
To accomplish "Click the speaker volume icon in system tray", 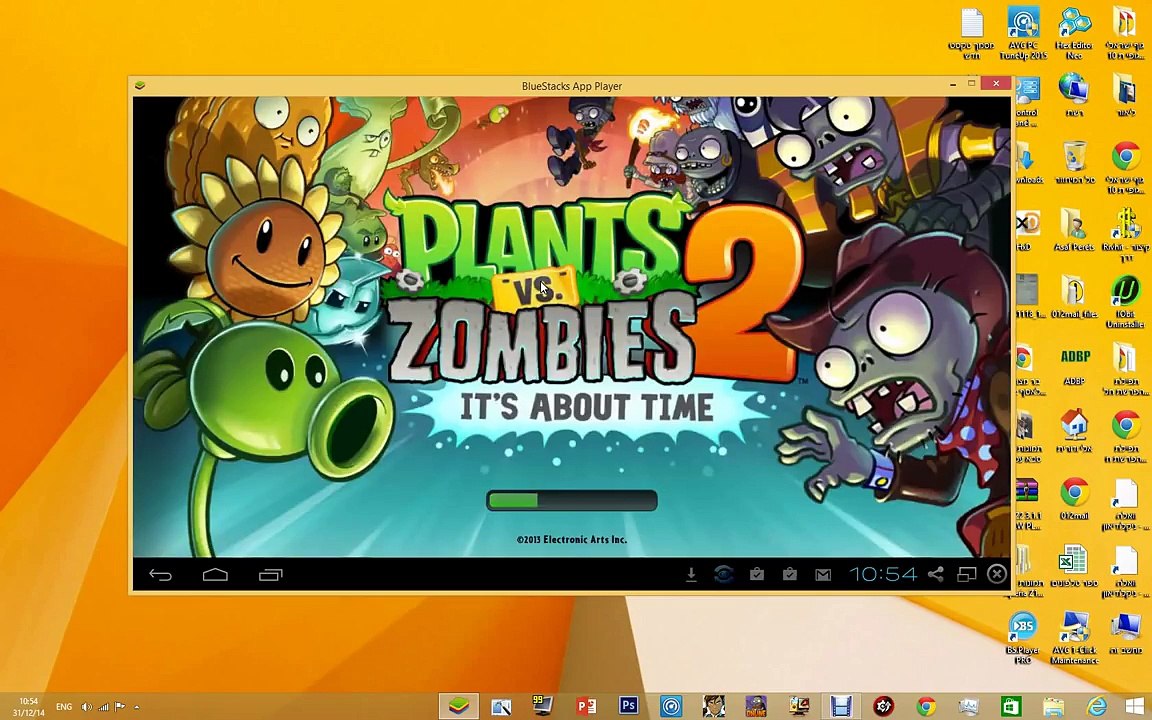I will pos(86,707).
